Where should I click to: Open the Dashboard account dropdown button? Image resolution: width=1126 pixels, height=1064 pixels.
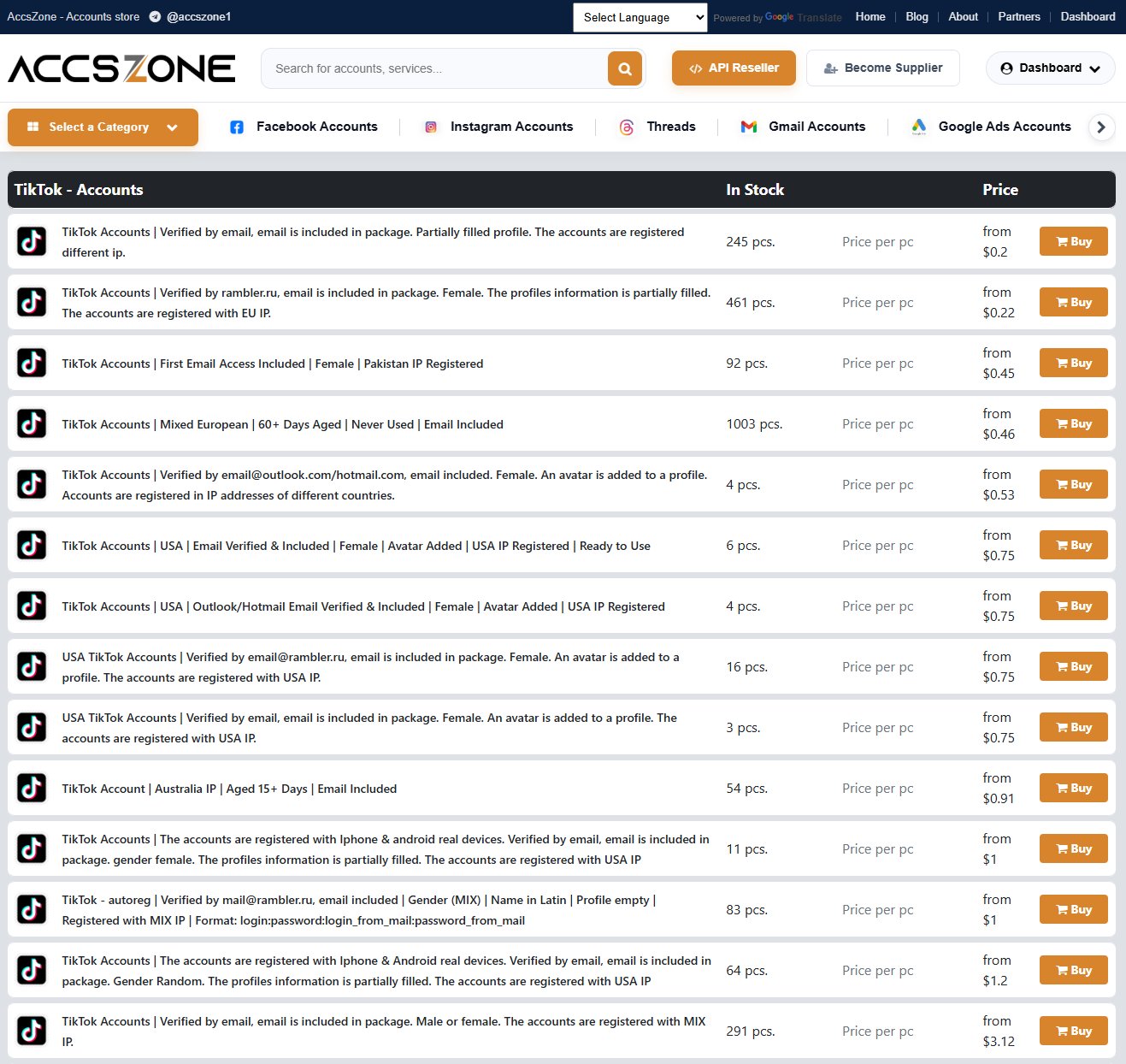pos(1050,68)
